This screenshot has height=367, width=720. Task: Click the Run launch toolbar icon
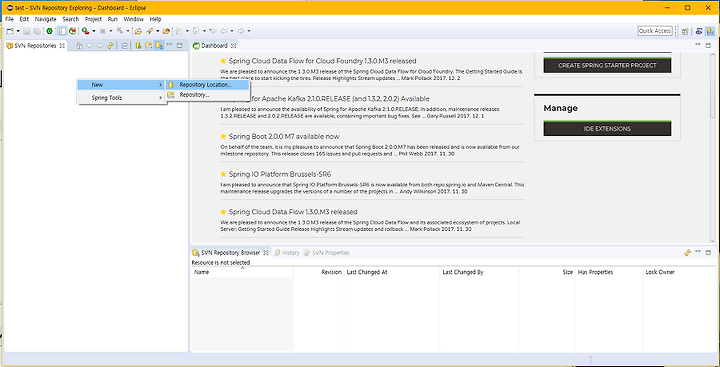pyautogui.click(x=85, y=31)
